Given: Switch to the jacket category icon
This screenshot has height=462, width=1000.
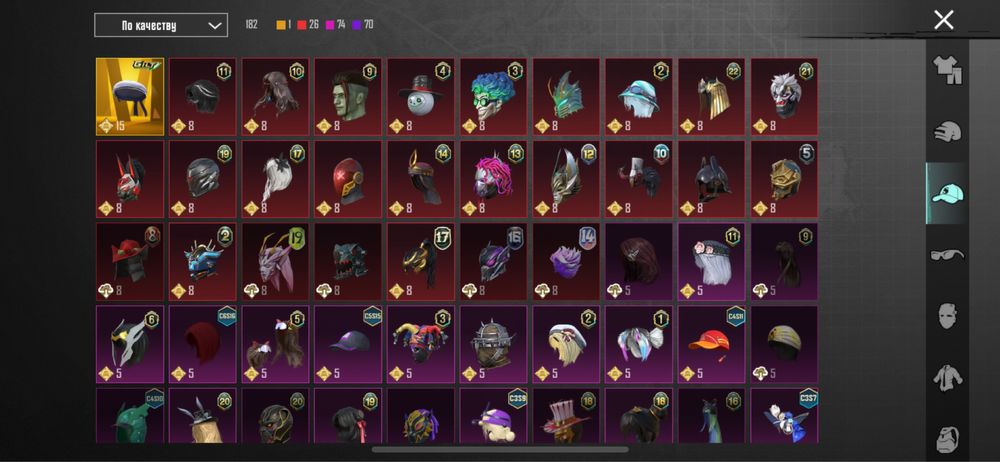Looking at the screenshot, I should [947, 378].
